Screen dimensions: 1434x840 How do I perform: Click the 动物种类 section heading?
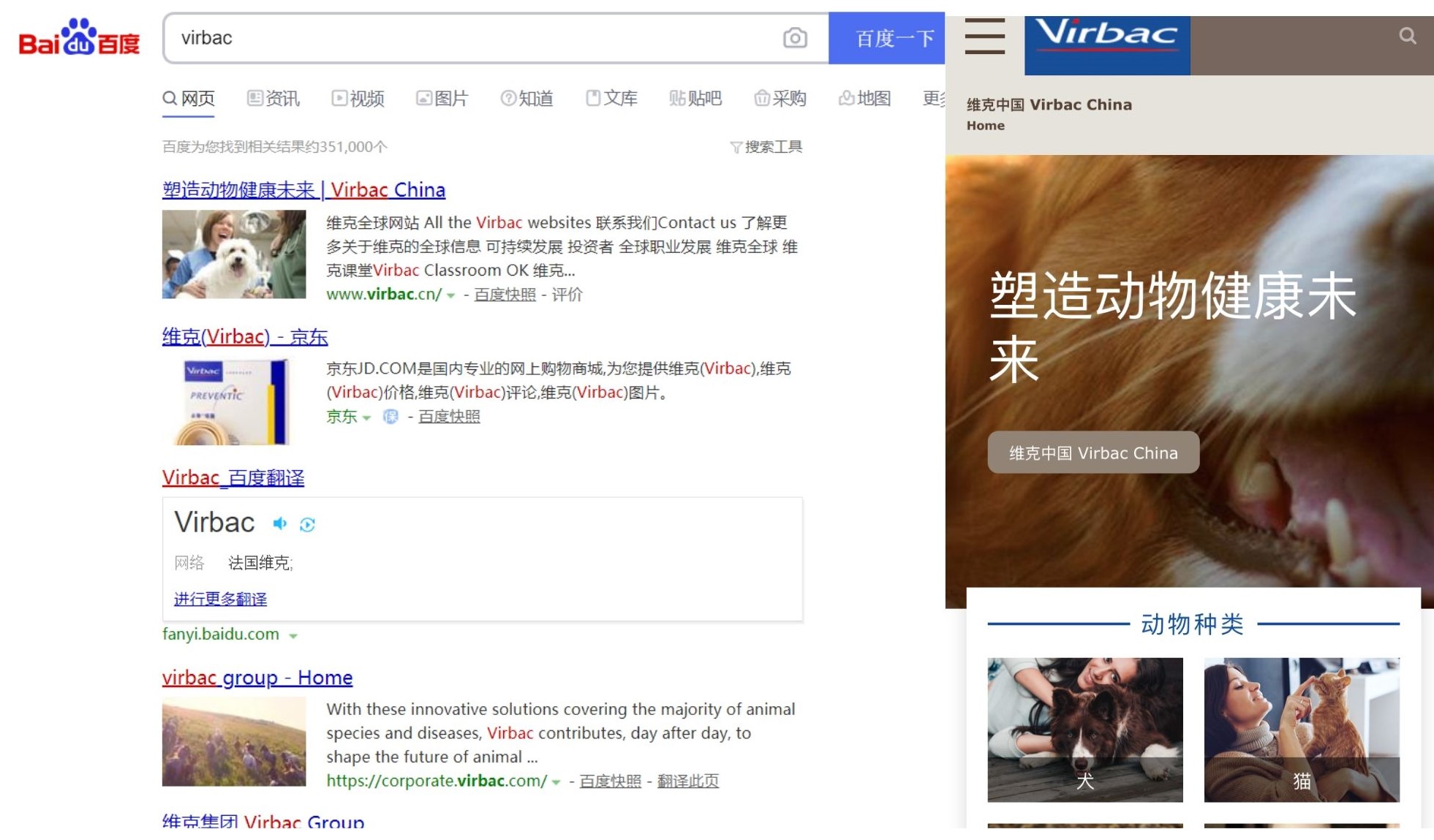click(1193, 624)
